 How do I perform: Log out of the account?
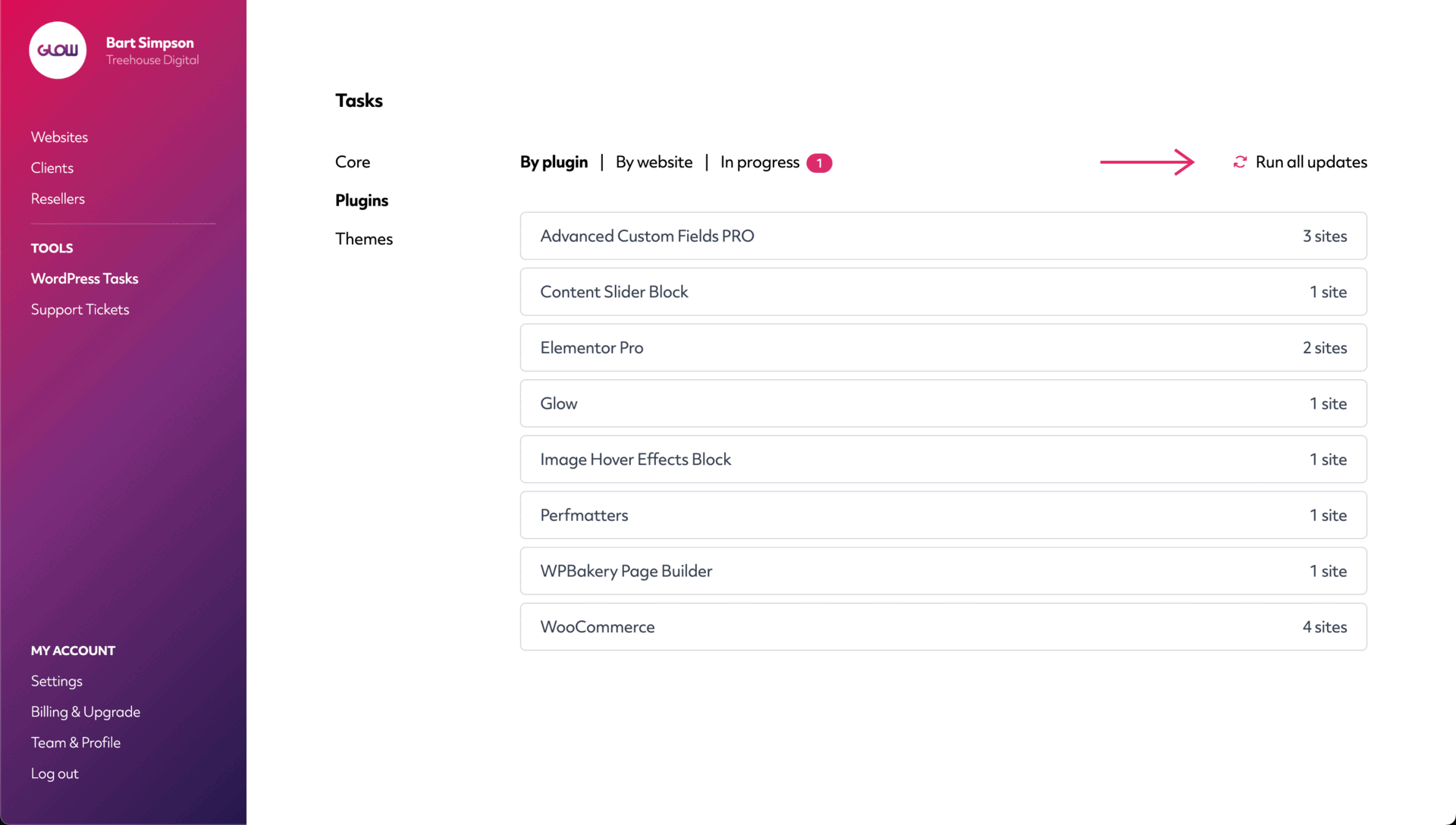click(x=55, y=773)
